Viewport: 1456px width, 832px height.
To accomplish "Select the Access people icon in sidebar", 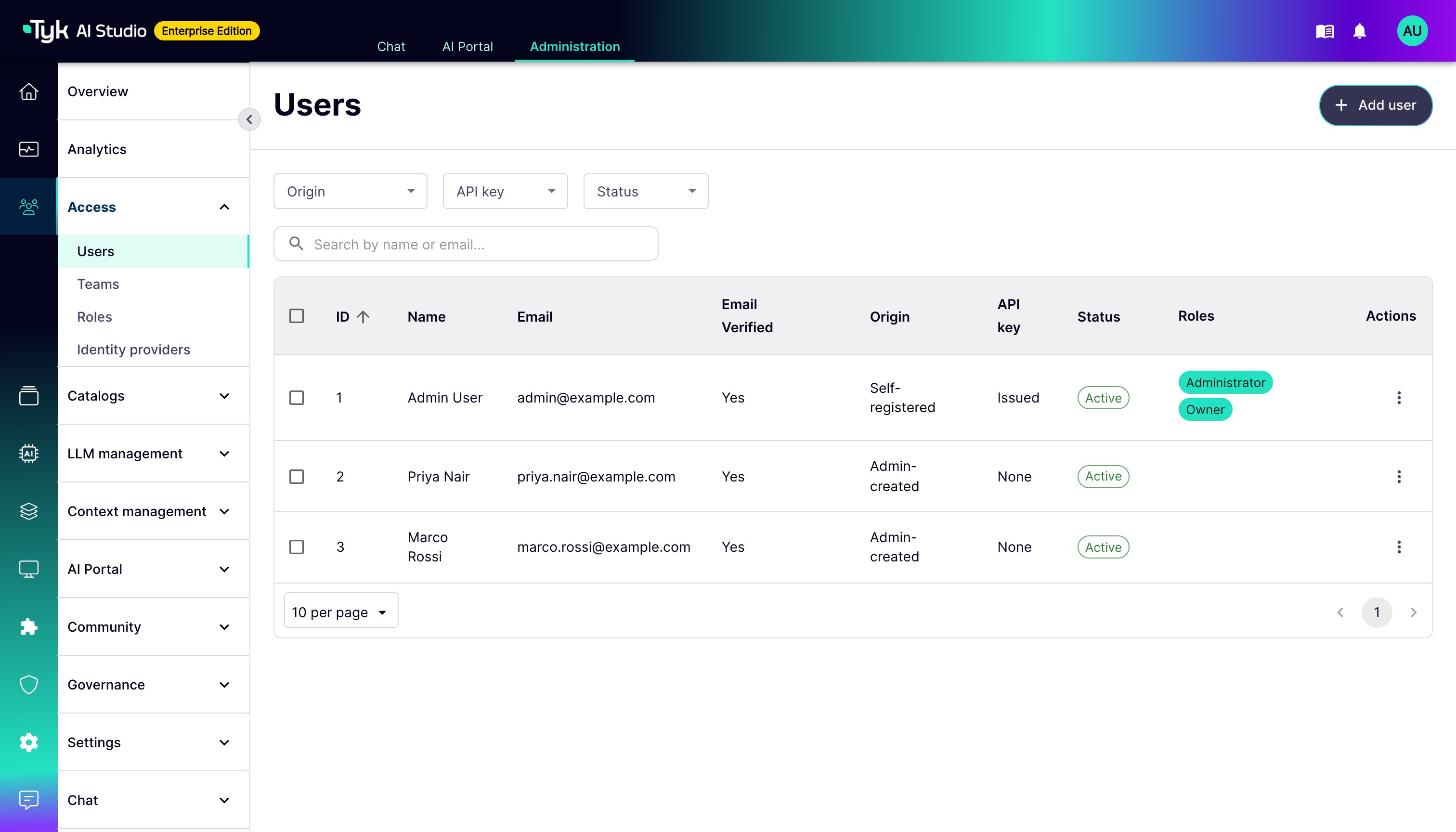I will coord(28,207).
